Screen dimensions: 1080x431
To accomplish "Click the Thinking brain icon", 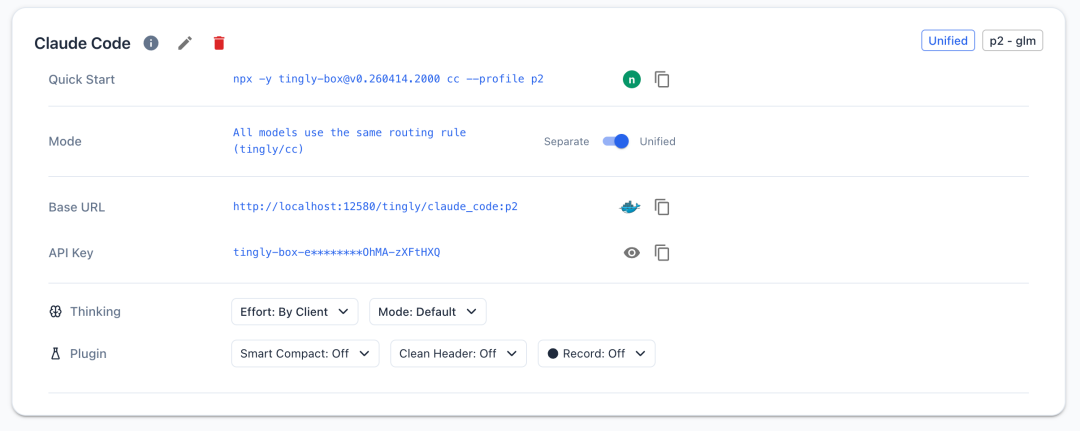I will click(x=56, y=312).
